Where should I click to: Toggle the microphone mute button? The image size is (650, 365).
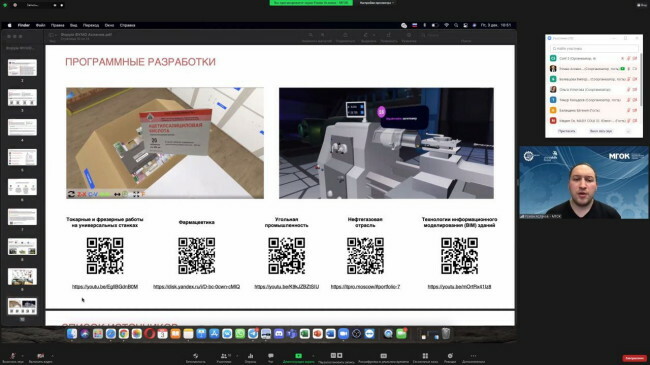(12, 356)
